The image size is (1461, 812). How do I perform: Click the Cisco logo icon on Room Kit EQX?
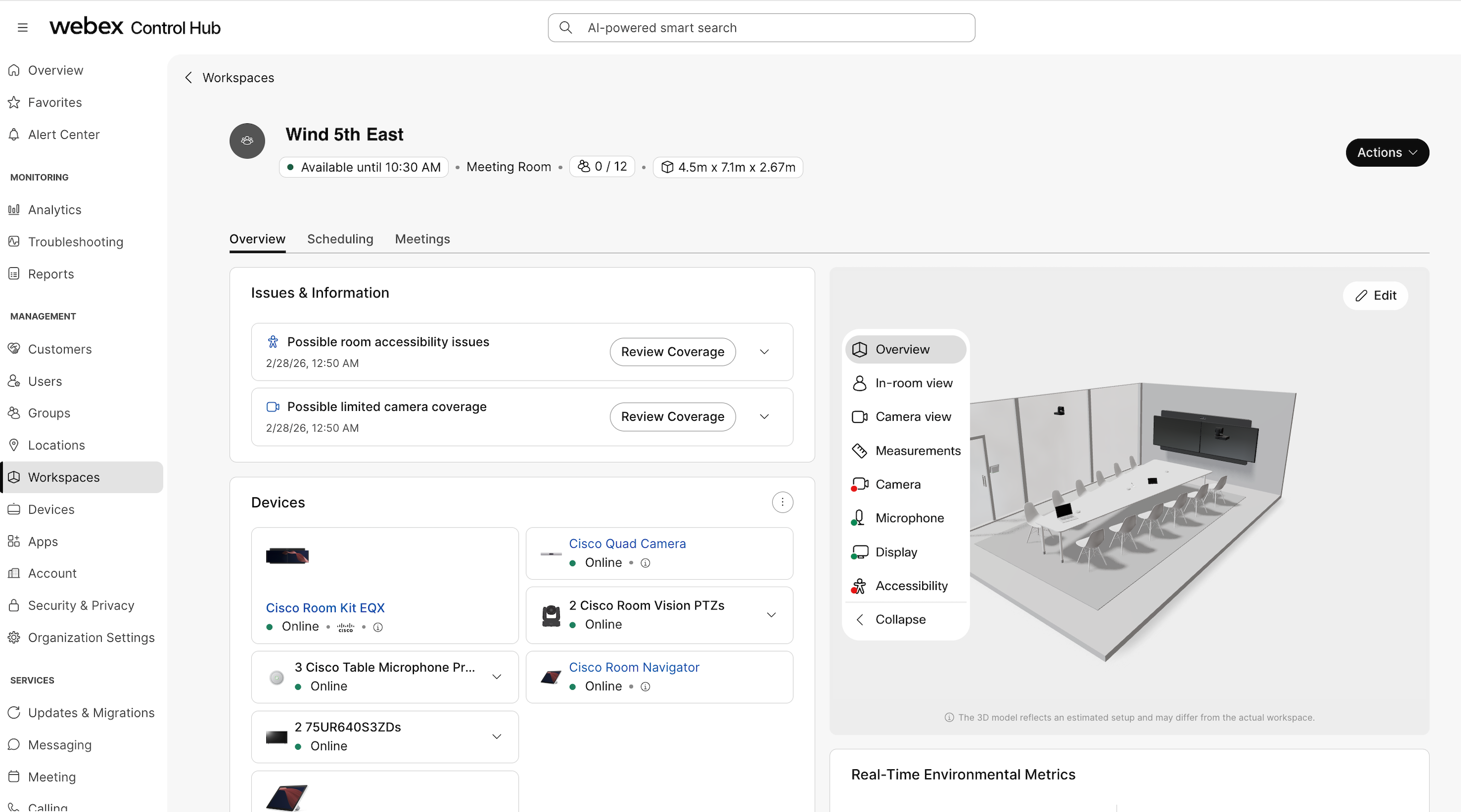[x=345, y=627]
